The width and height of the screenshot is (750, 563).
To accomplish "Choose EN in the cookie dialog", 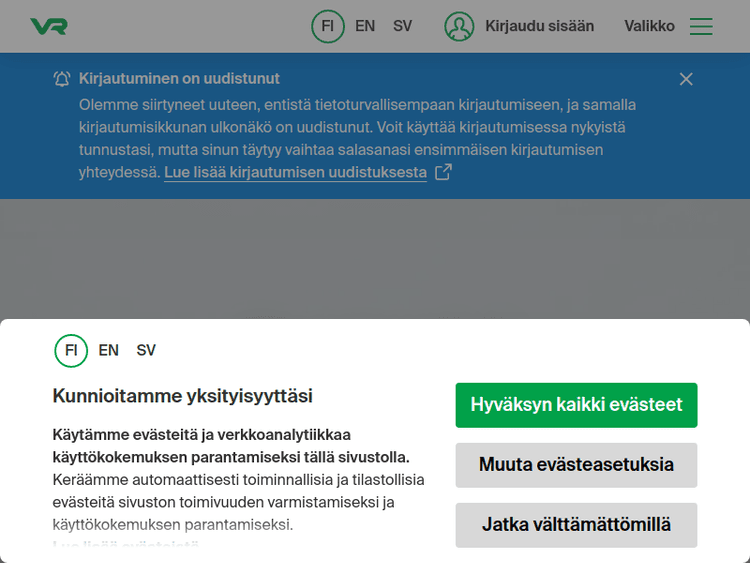I will (x=109, y=351).
